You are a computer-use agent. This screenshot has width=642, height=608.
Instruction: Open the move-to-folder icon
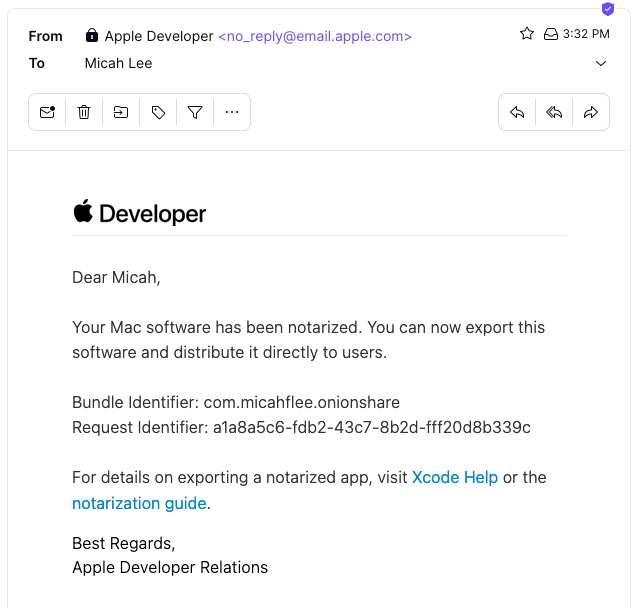click(x=121, y=112)
